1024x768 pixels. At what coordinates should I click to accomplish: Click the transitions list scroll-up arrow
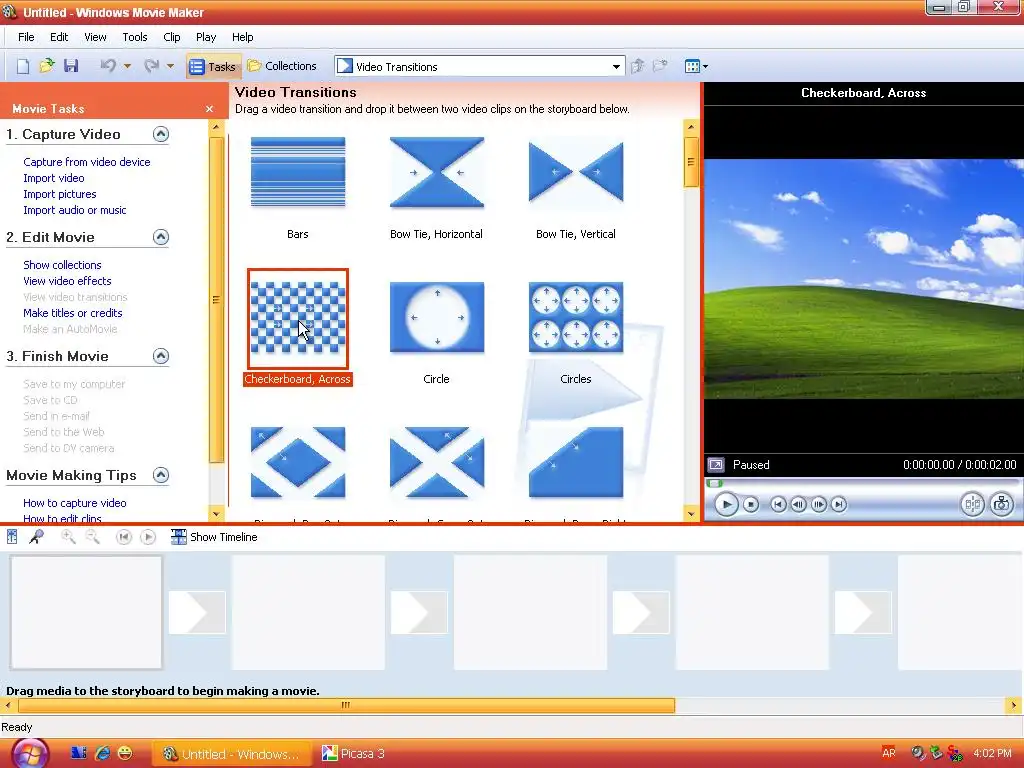[x=691, y=127]
